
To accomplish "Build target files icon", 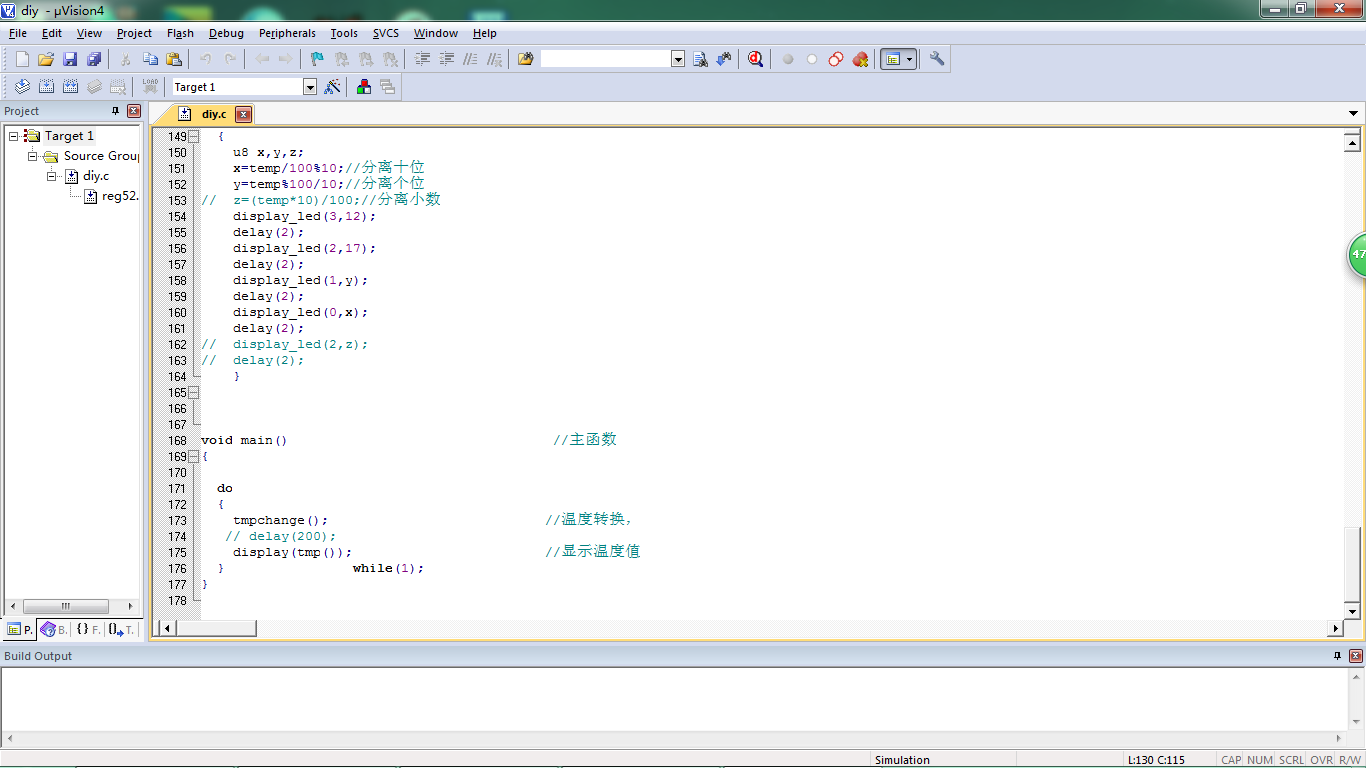I will coord(46,87).
